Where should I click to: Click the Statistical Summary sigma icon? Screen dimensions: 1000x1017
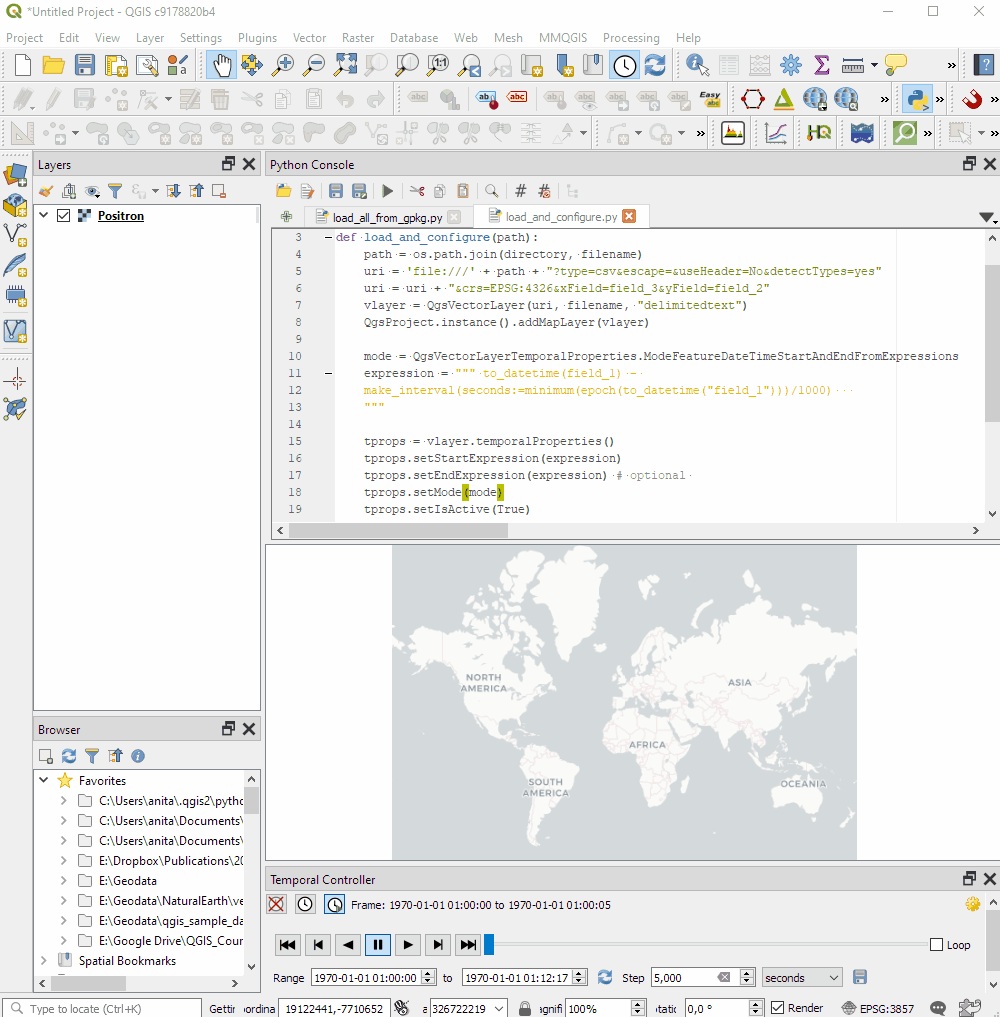point(822,66)
